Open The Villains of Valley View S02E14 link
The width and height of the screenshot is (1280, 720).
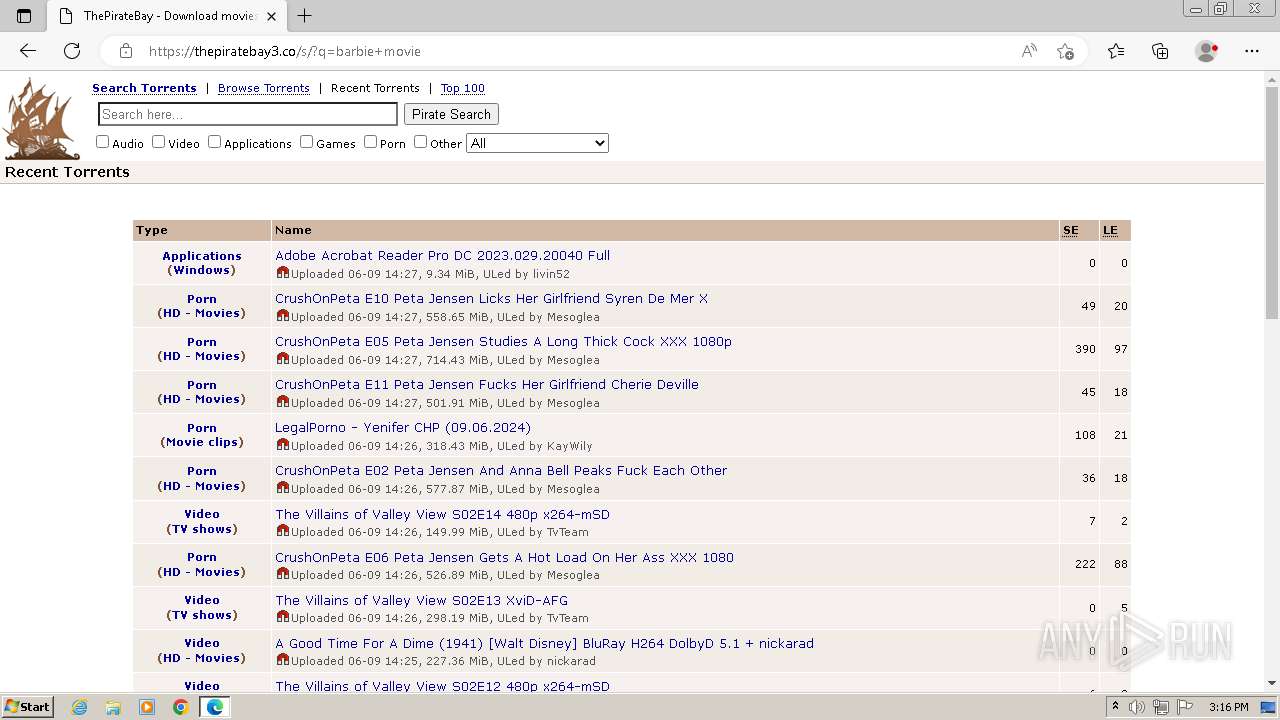coord(442,514)
